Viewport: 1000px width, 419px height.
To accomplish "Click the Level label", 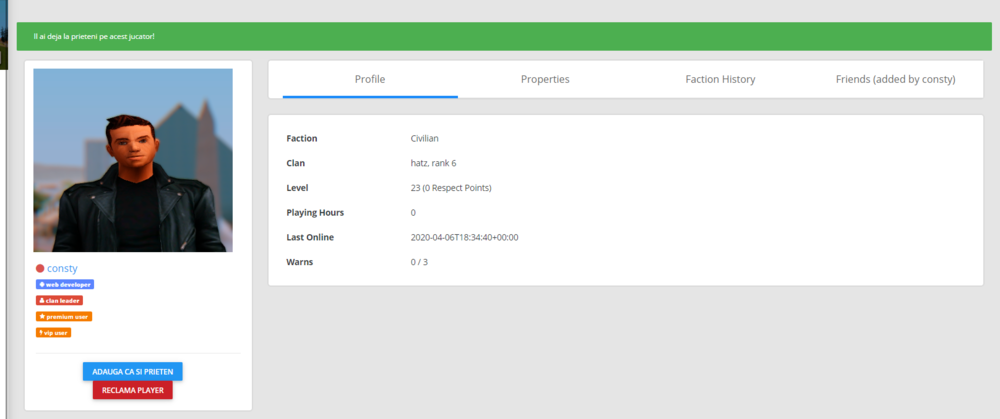I will click(298, 188).
